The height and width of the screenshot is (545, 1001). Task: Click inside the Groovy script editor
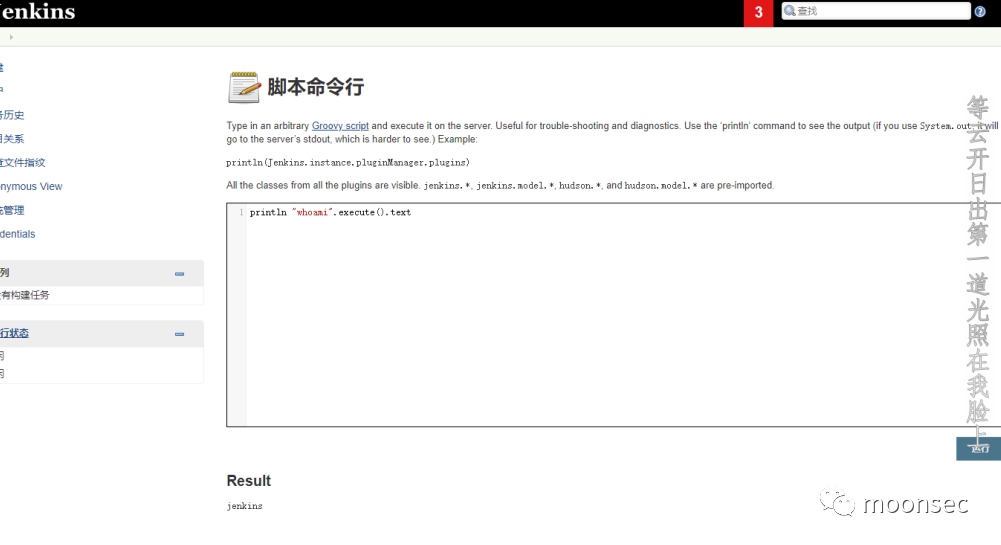coord(613,315)
